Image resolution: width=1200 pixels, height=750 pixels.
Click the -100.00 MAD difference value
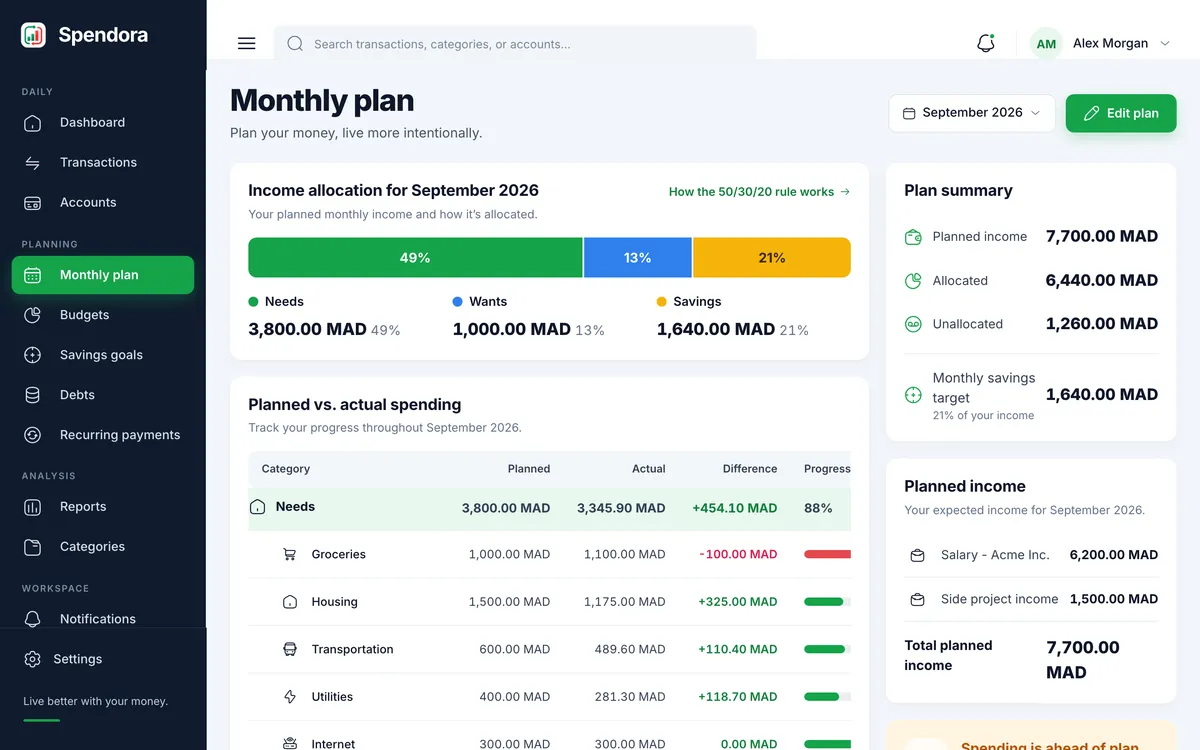click(738, 554)
